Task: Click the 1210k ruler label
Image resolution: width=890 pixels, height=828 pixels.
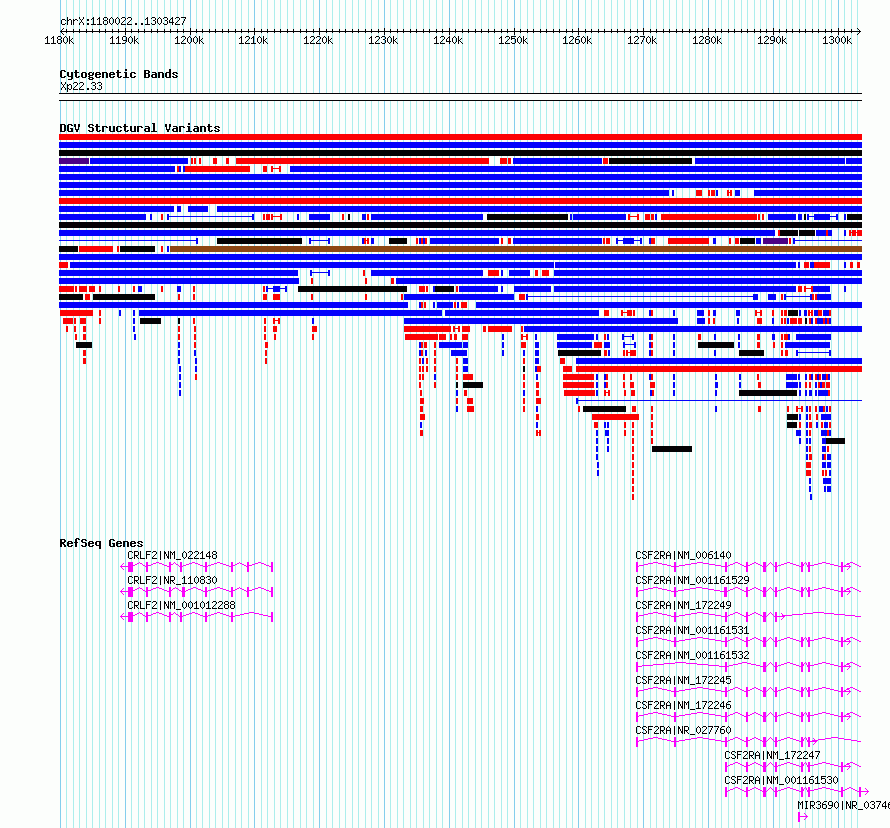Action: [x=253, y=40]
